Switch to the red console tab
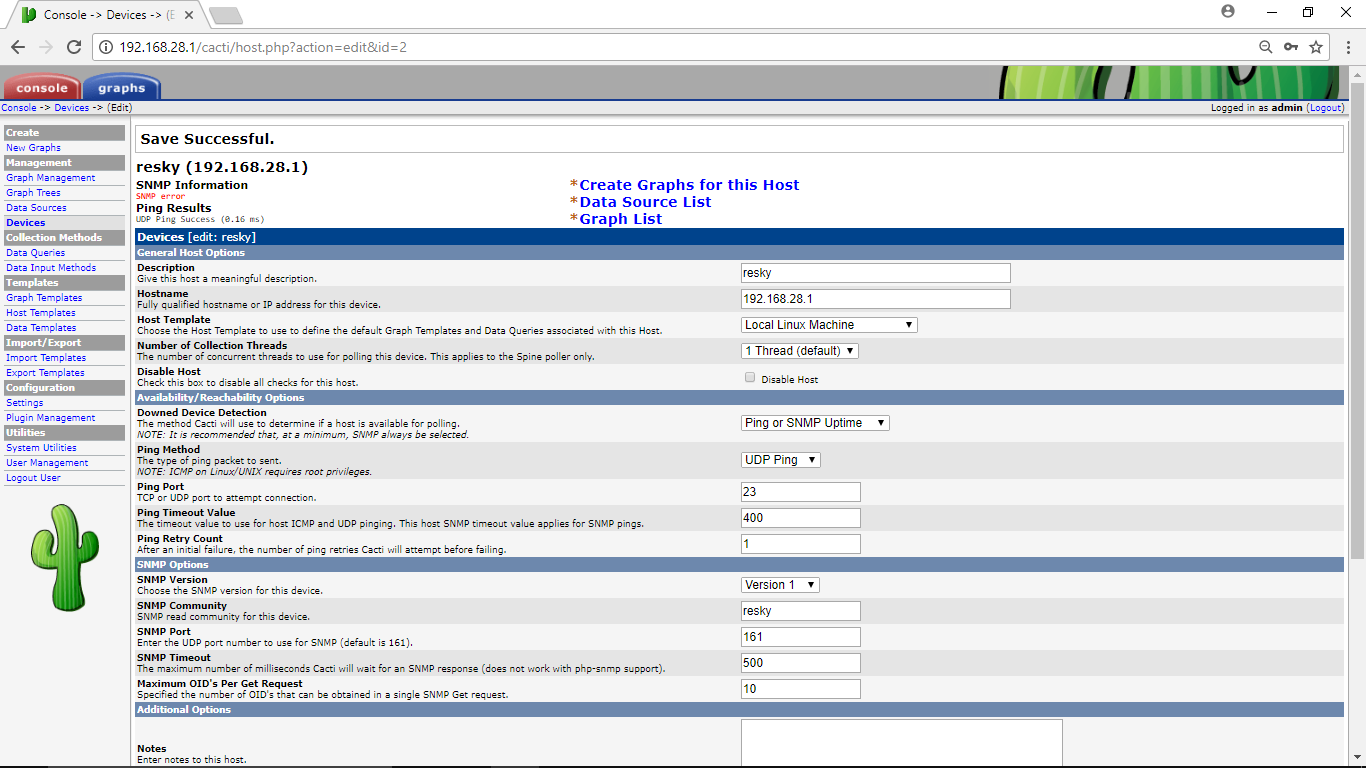This screenshot has height=768, width=1366. [x=41, y=88]
